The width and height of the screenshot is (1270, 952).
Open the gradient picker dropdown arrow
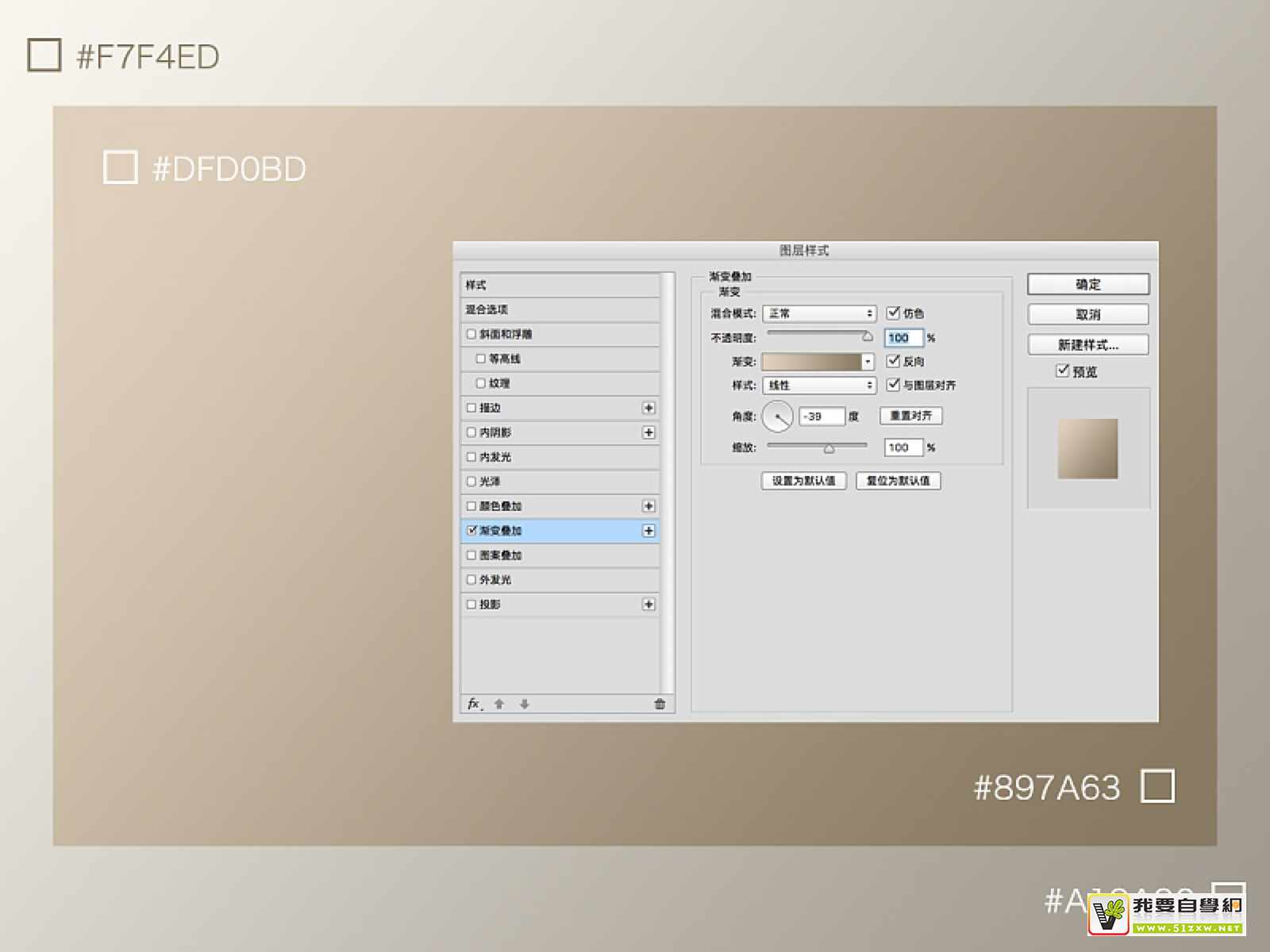point(868,362)
